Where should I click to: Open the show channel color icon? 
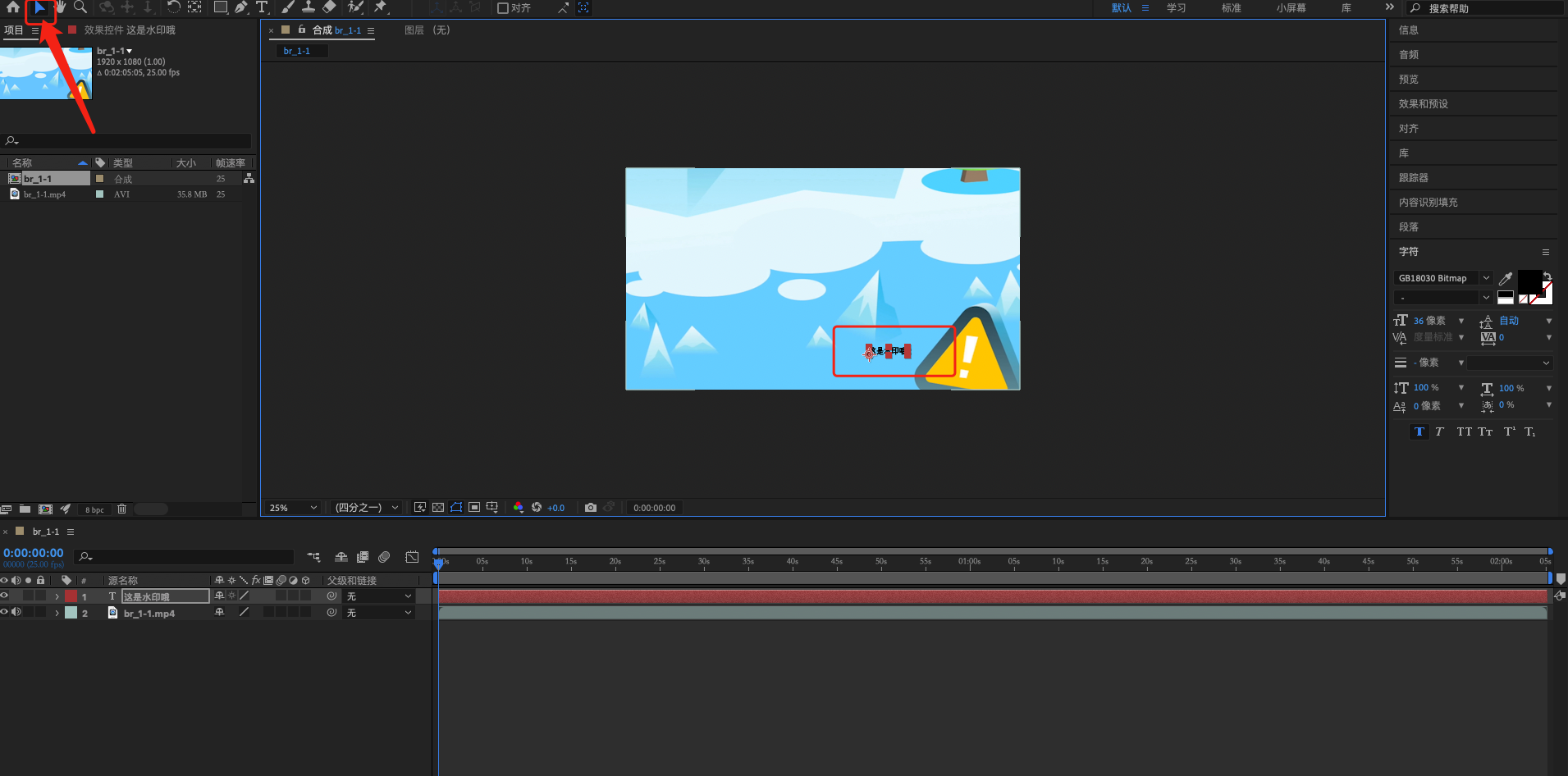pyautogui.click(x=518, y=508)
